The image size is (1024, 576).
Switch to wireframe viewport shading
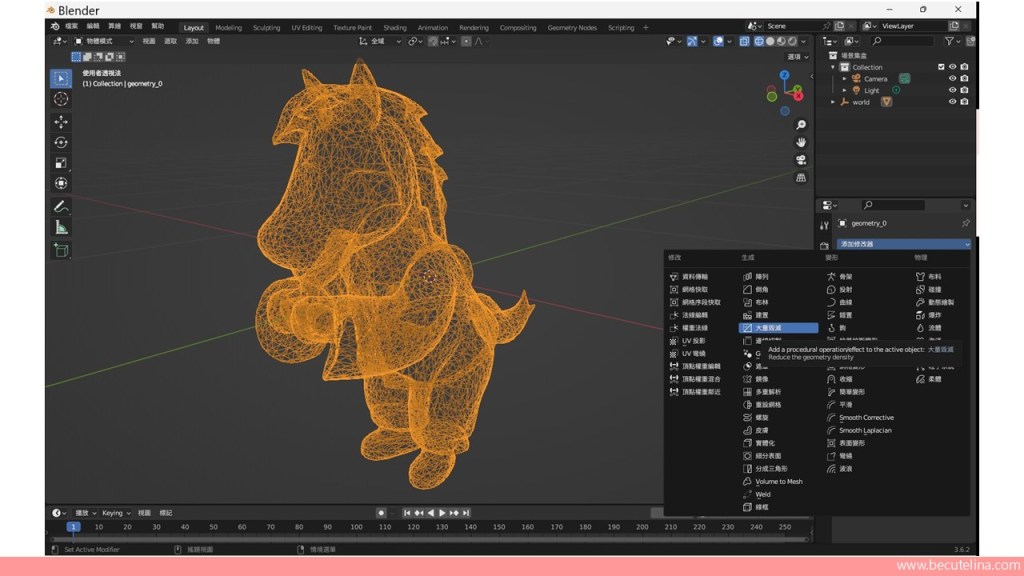pyautogui.click(x=759, y=41)
